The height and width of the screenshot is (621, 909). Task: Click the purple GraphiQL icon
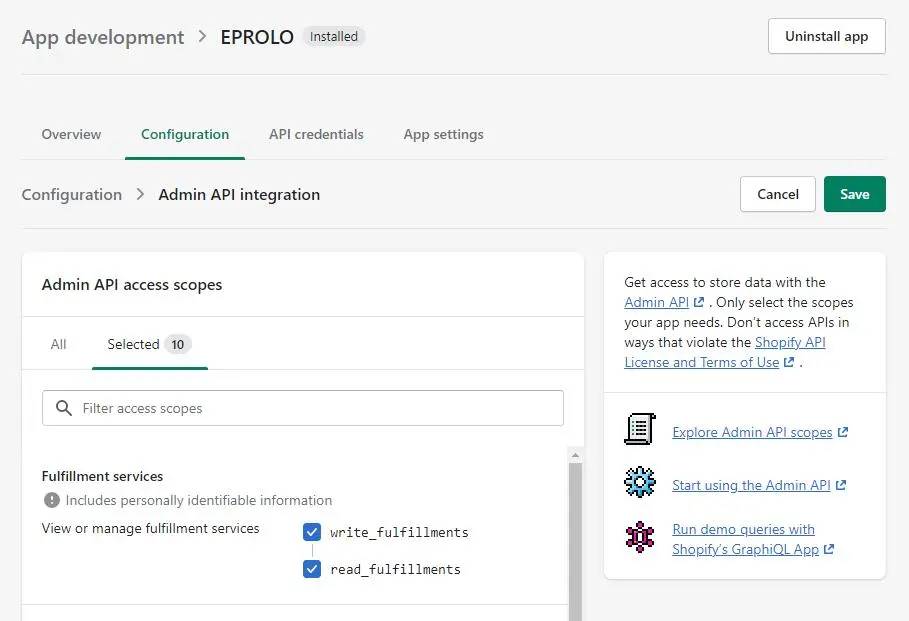click(640, 536)
